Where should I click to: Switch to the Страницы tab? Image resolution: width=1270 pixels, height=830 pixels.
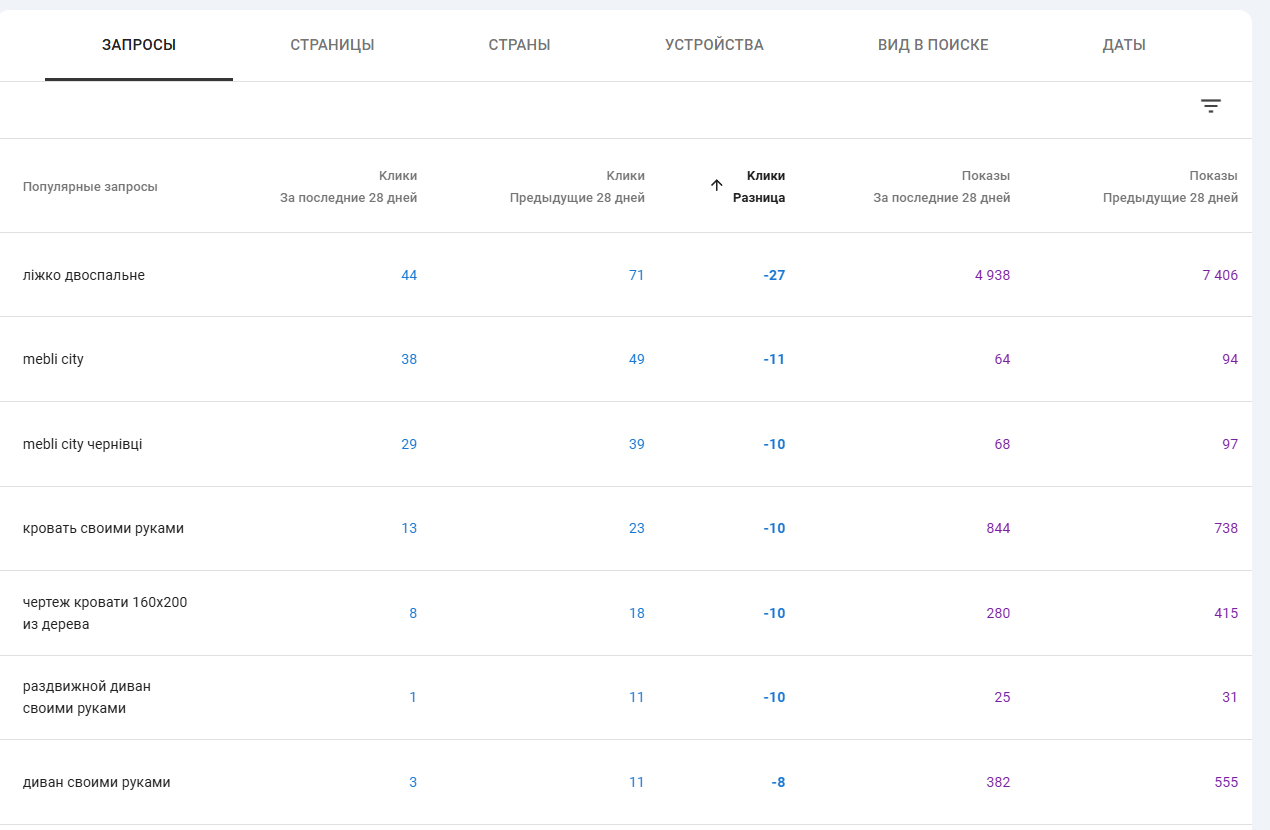(332, 45)
